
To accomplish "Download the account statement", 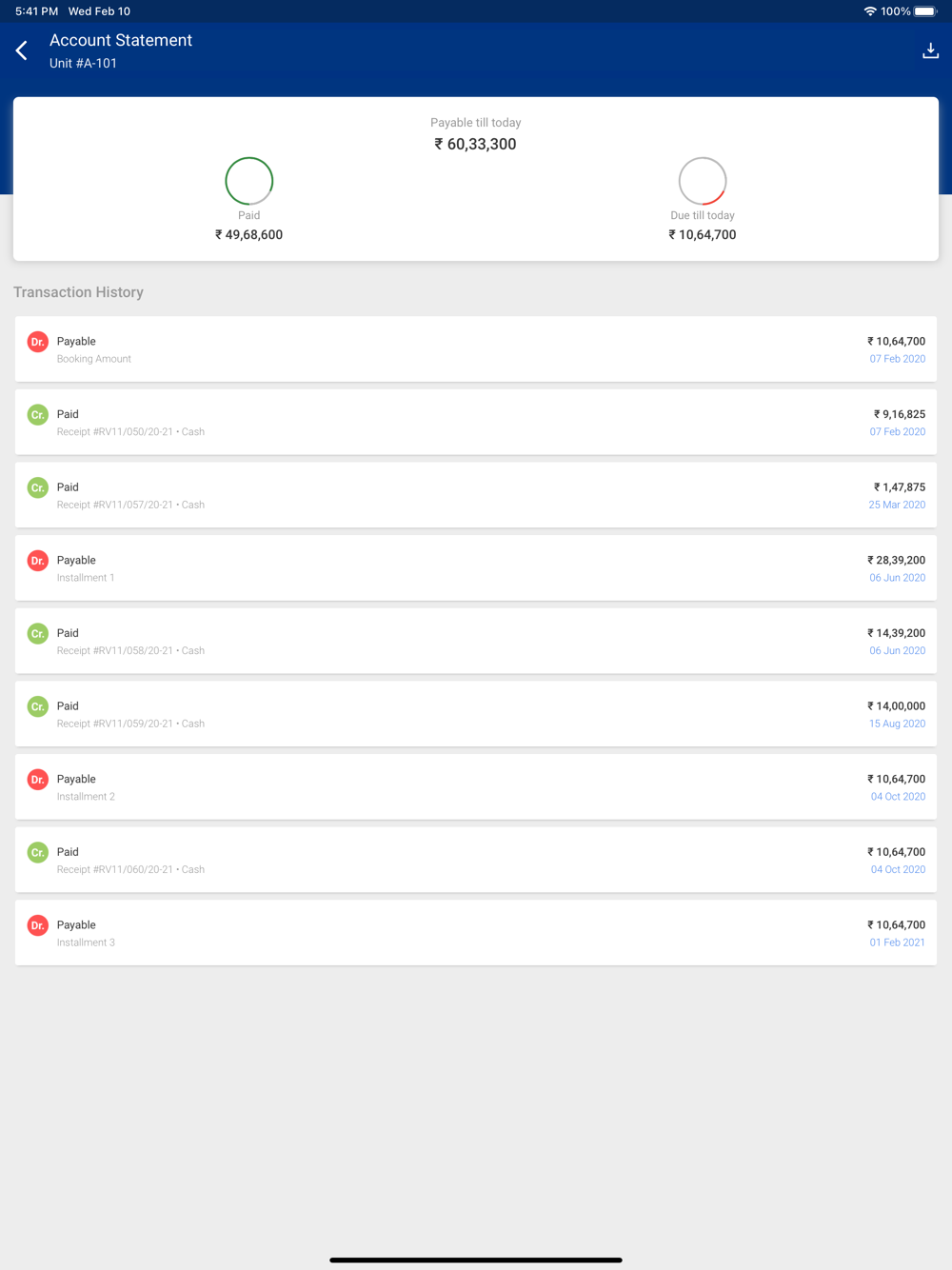I will [x=930, y=50].
